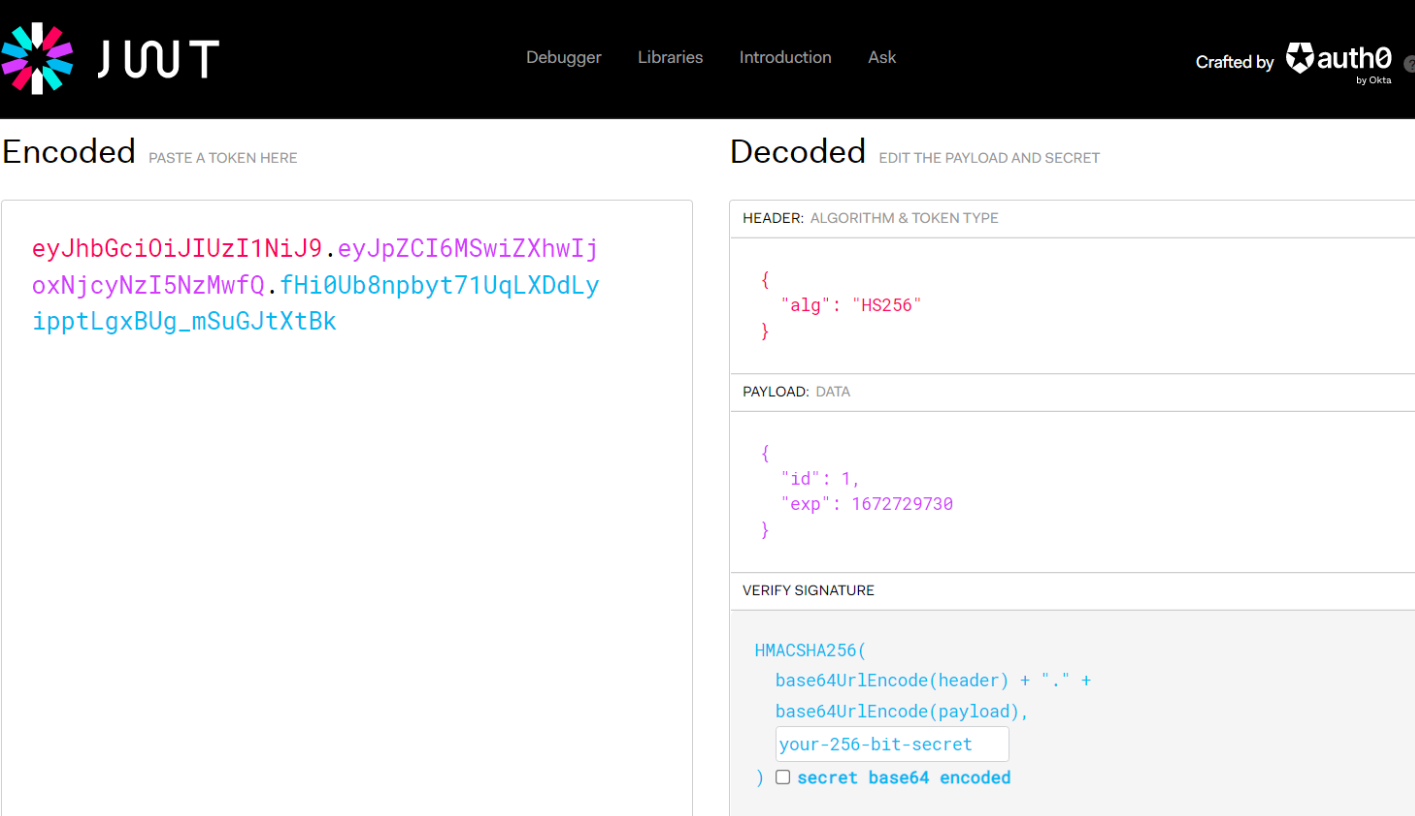Enable the secret base64 encoded checkbox
This screenshot has width=1415, height=816.
(x=783, y=777)
